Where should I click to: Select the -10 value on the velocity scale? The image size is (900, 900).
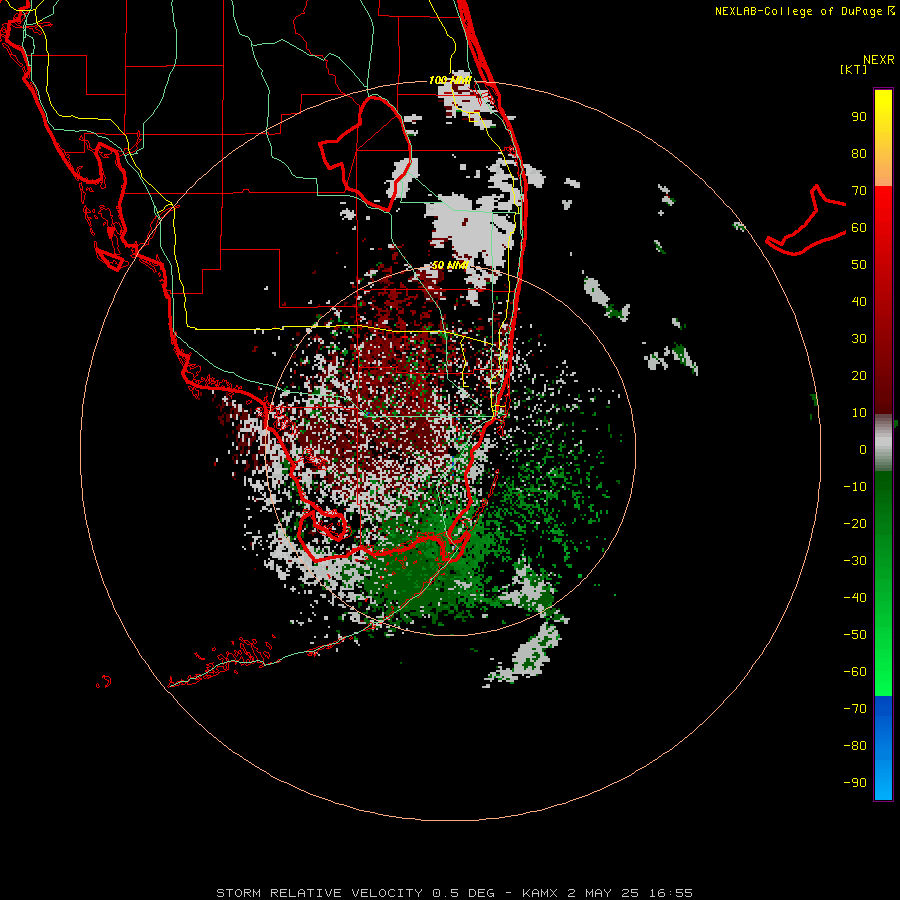point(855,487)
